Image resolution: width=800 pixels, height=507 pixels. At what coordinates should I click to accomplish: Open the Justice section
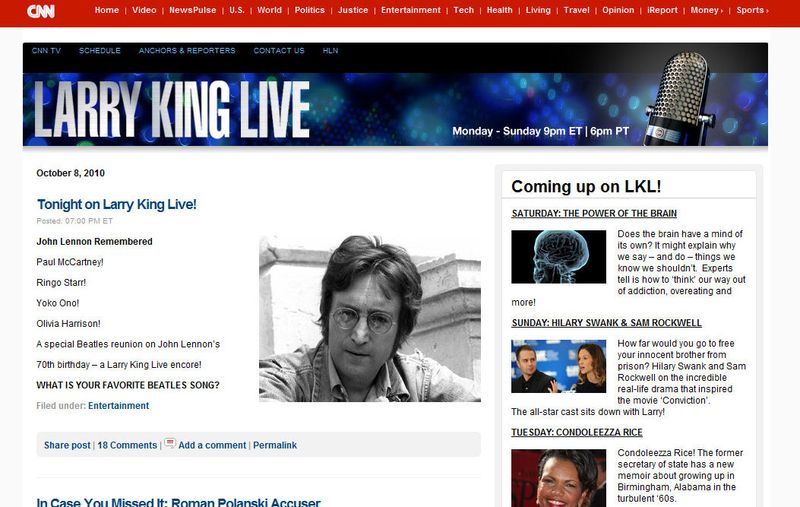pos(353,10)
